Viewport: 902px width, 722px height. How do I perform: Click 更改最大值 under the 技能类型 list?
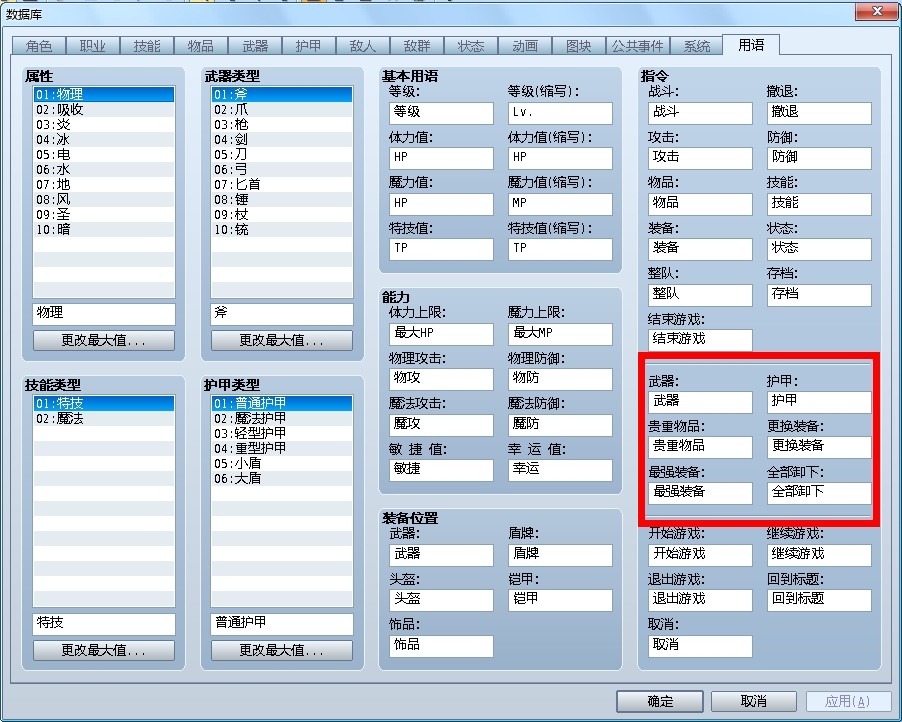[104, 650]
